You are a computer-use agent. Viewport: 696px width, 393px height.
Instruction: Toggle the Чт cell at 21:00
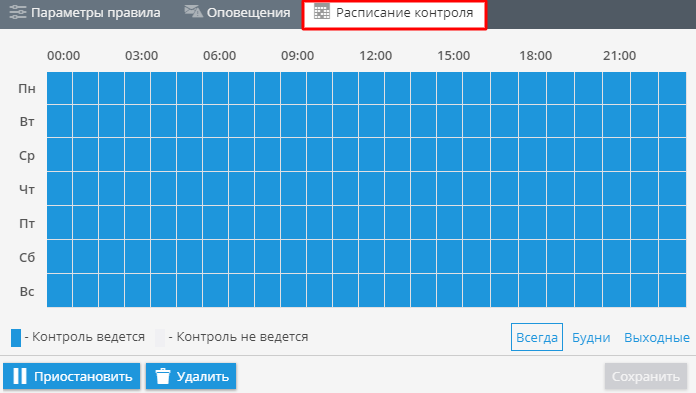tap(616, 189)
